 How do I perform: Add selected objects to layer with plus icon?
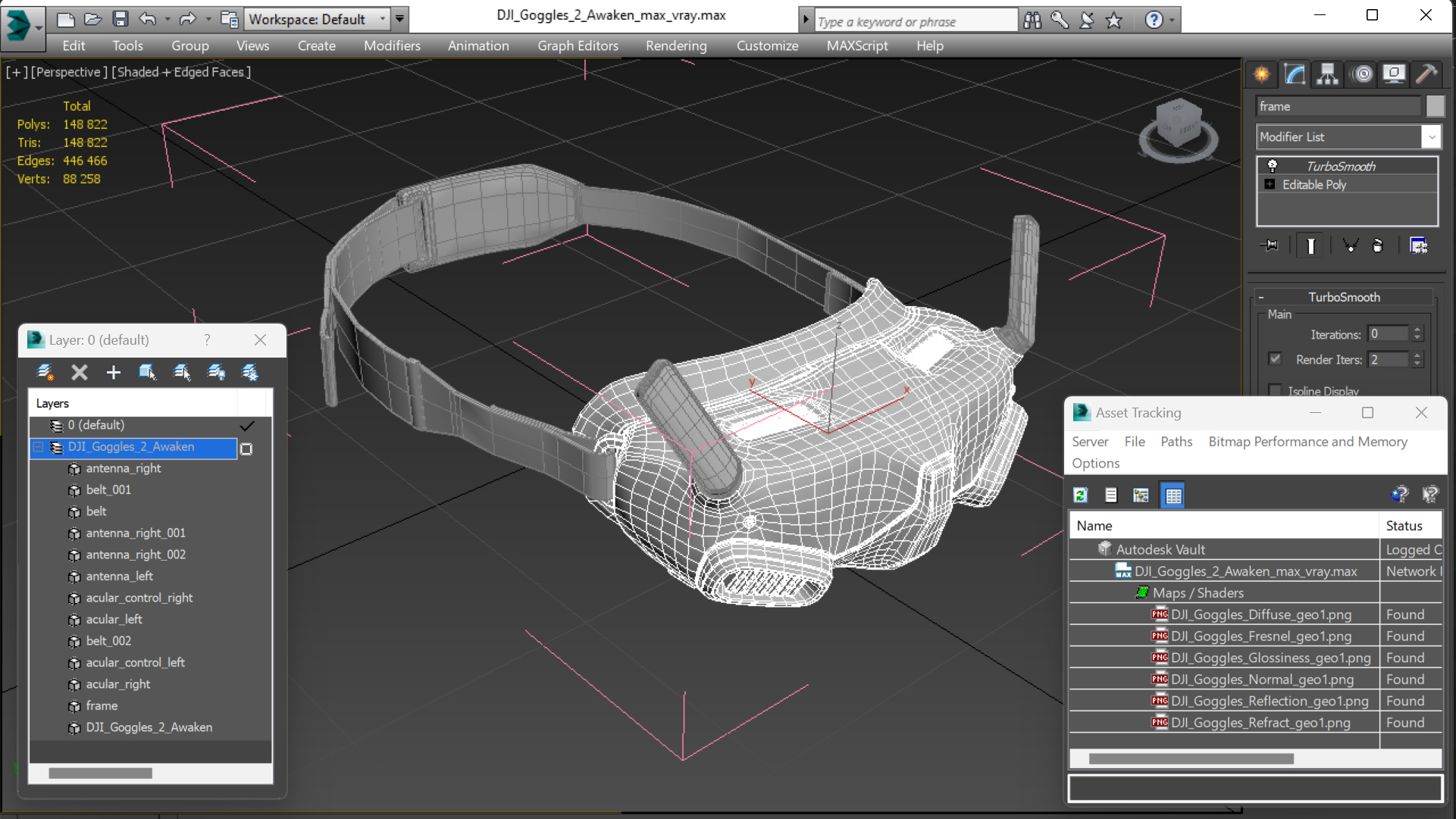(x=114, y=372)
